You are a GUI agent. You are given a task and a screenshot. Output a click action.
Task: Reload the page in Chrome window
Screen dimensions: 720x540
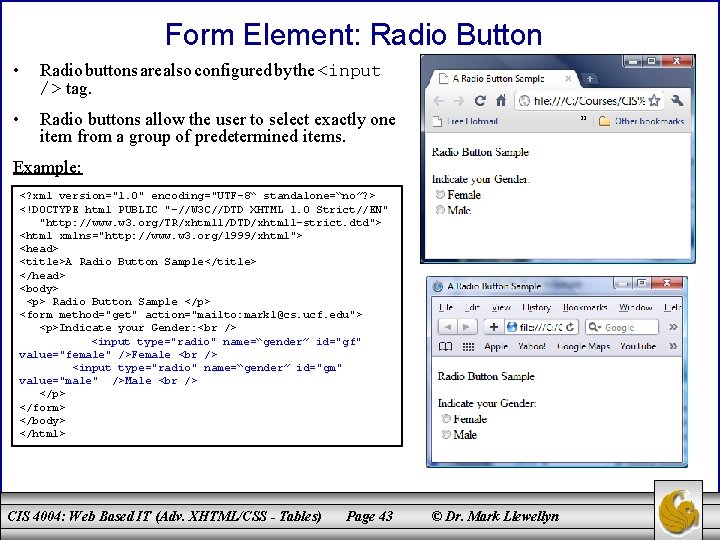pyautogui.click(x=480, y=101)
